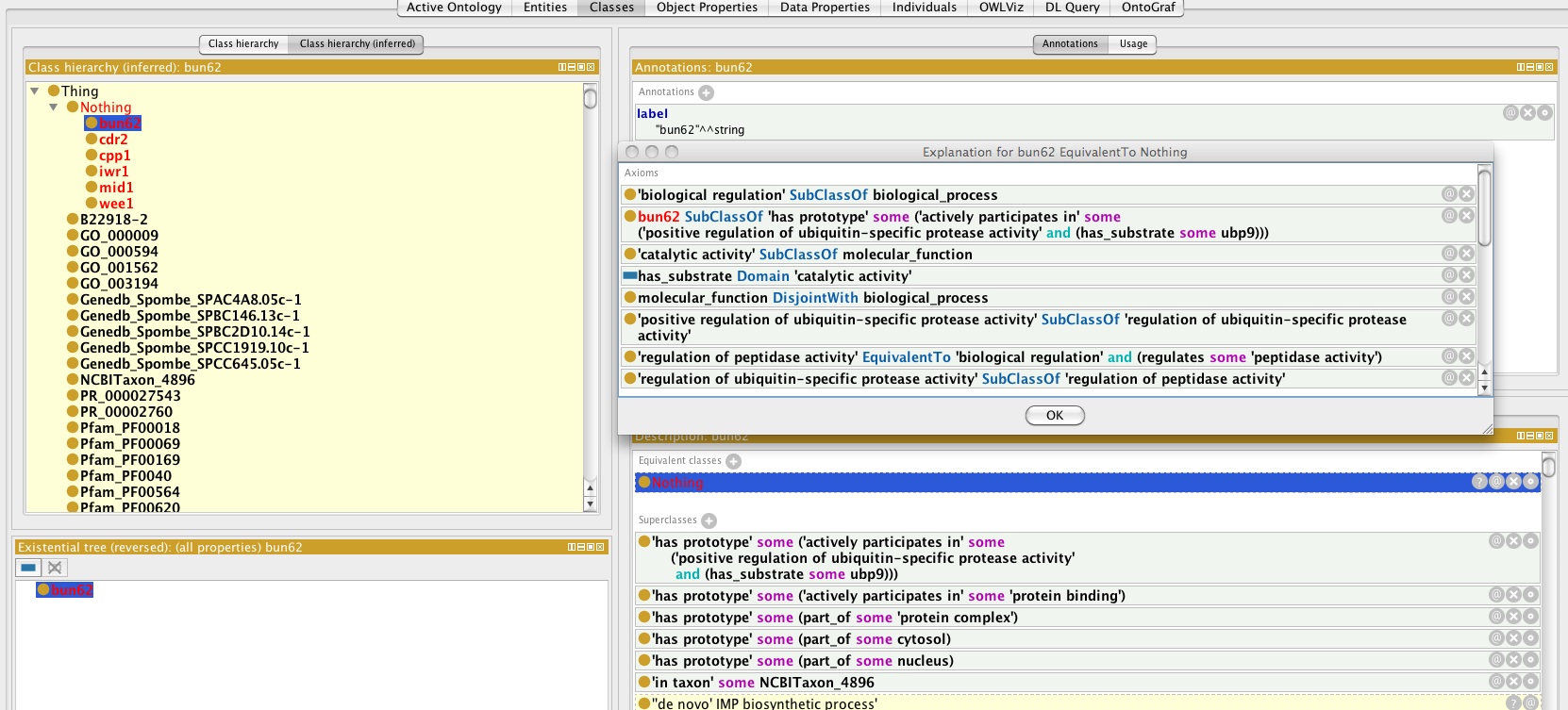Toggle the crossed-out button in Existential tree
The image size is (1568, 710).
pos(55,568)
